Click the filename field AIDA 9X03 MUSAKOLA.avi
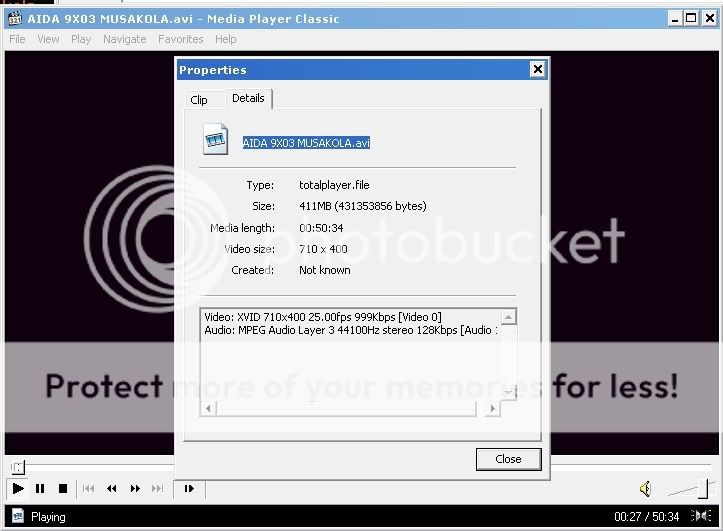Image resolution: width=723 pixels, height=531 pixels. point(306,143)
